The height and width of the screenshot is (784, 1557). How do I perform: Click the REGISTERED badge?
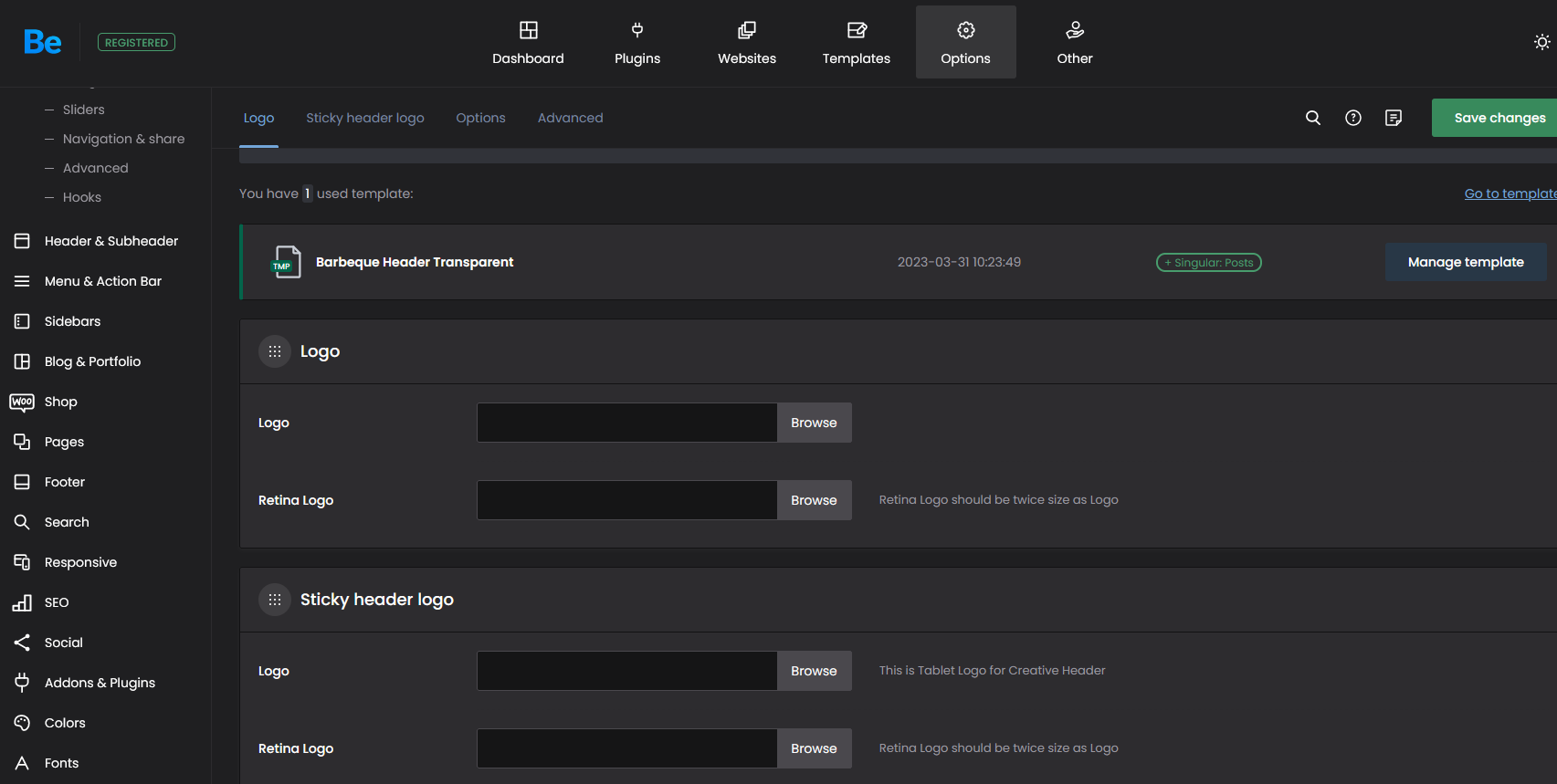(x=136, y=42)
